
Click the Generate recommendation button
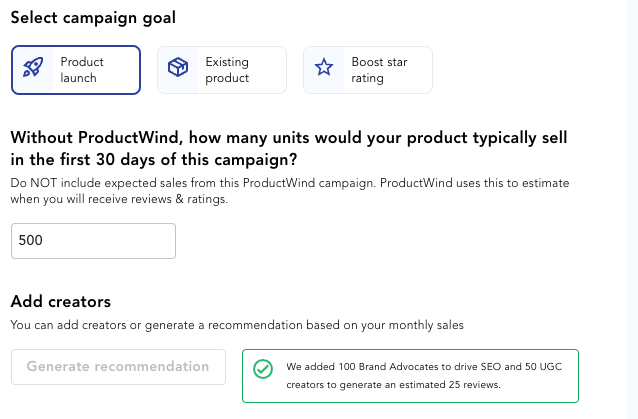(118, 367)
